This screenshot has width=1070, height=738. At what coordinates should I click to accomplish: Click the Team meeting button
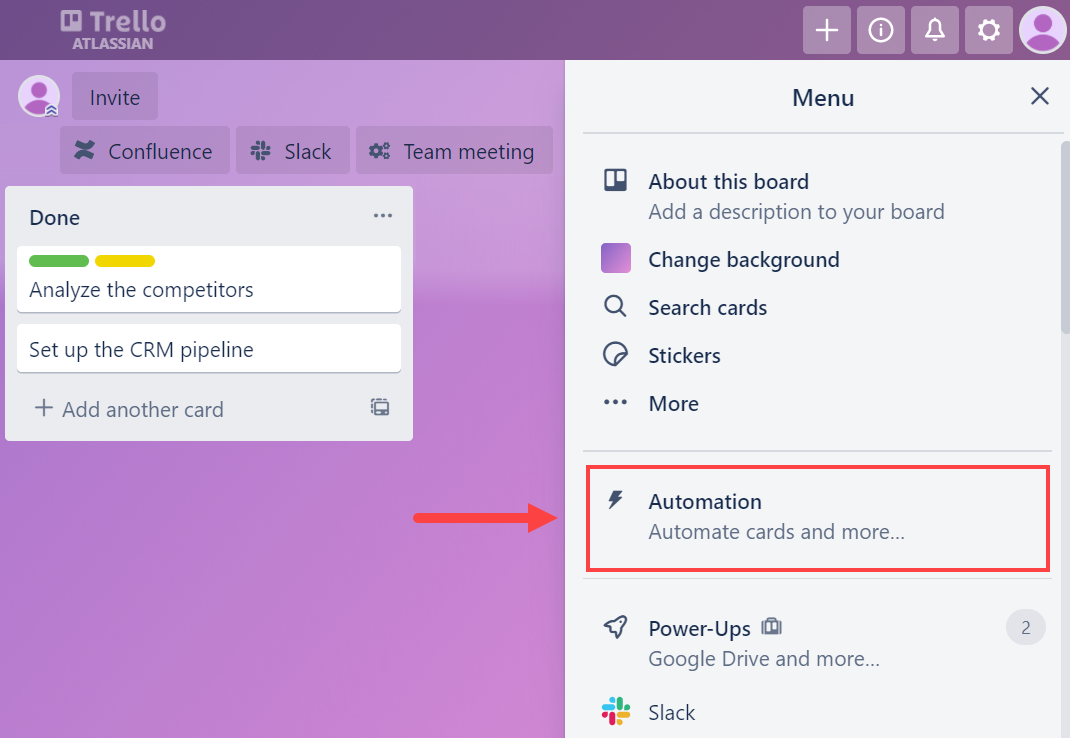454,150
